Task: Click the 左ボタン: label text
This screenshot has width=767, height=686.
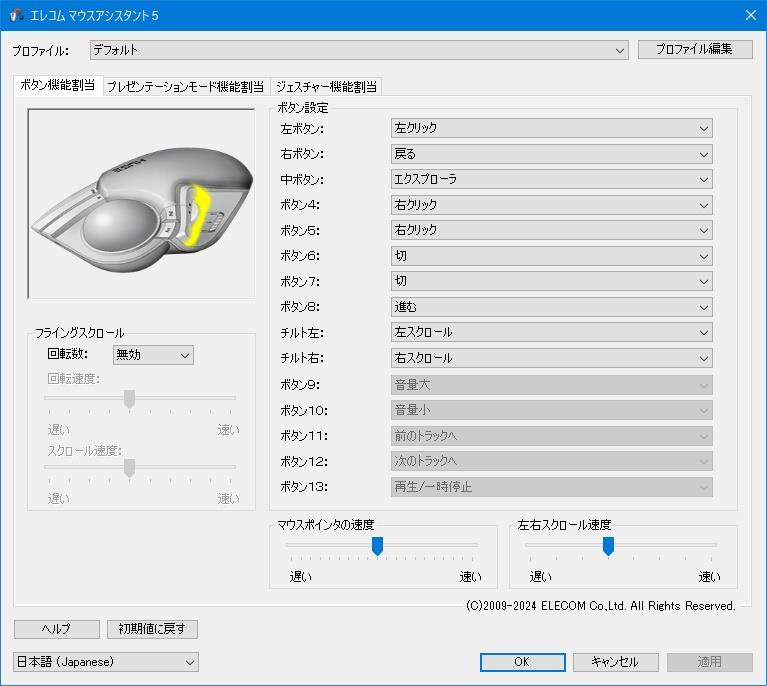Action: click(302, 129)
